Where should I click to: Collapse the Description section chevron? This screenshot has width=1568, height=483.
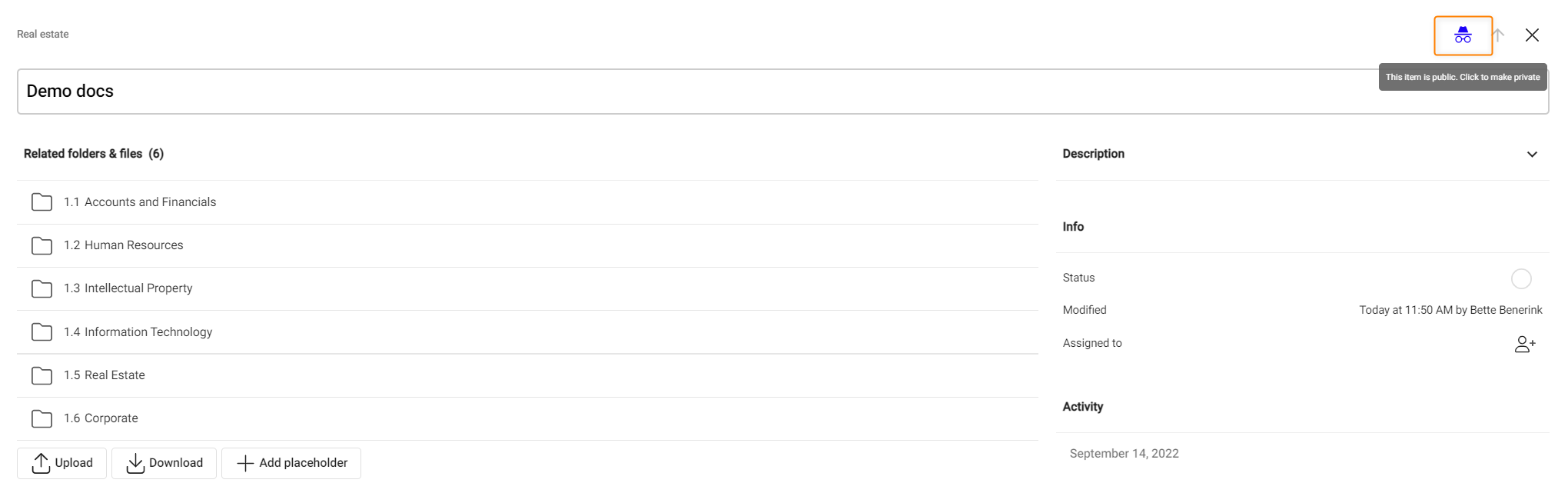point(1532,155)
